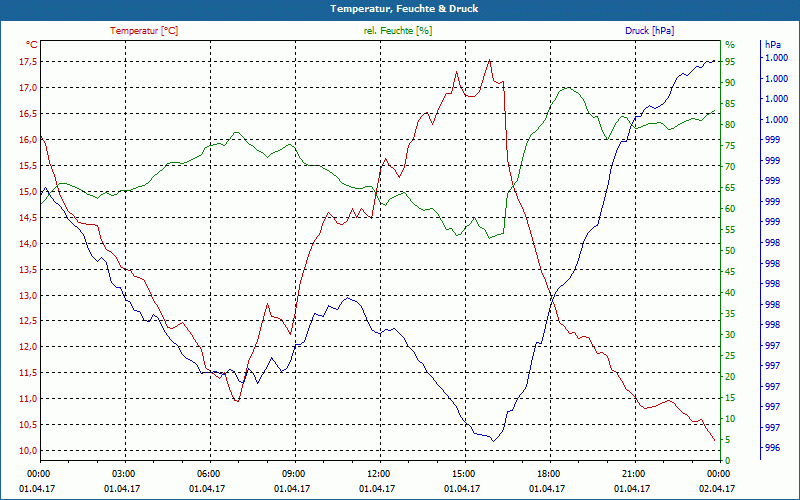Viewport: 800px width, 500px height.
Task: Click the 20 humidity axis value
Action: click(730, 377)
